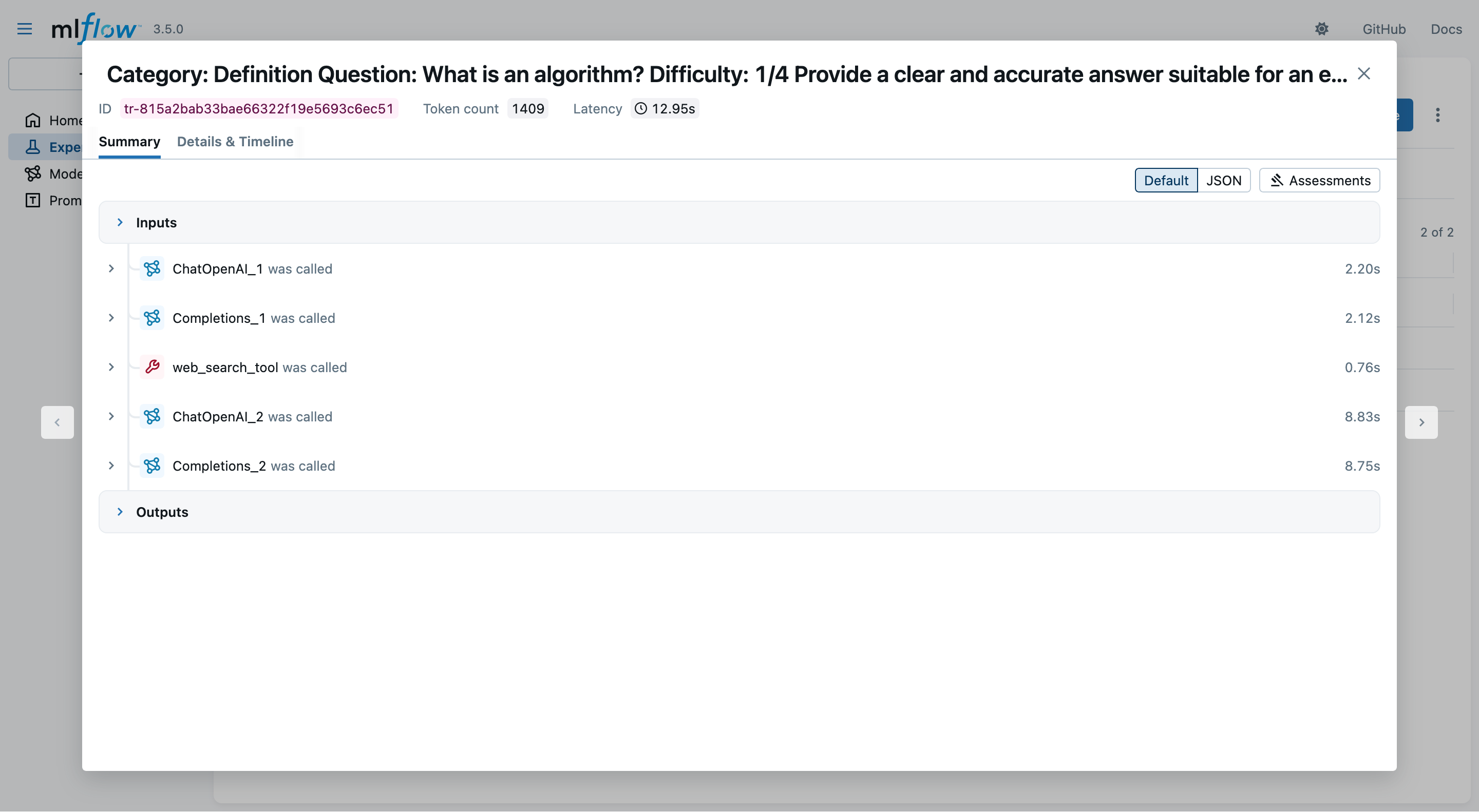Open the Assessments panel
This screenshot has height=812, width=1479.
pyautogui.click(x=1319, y=180)
